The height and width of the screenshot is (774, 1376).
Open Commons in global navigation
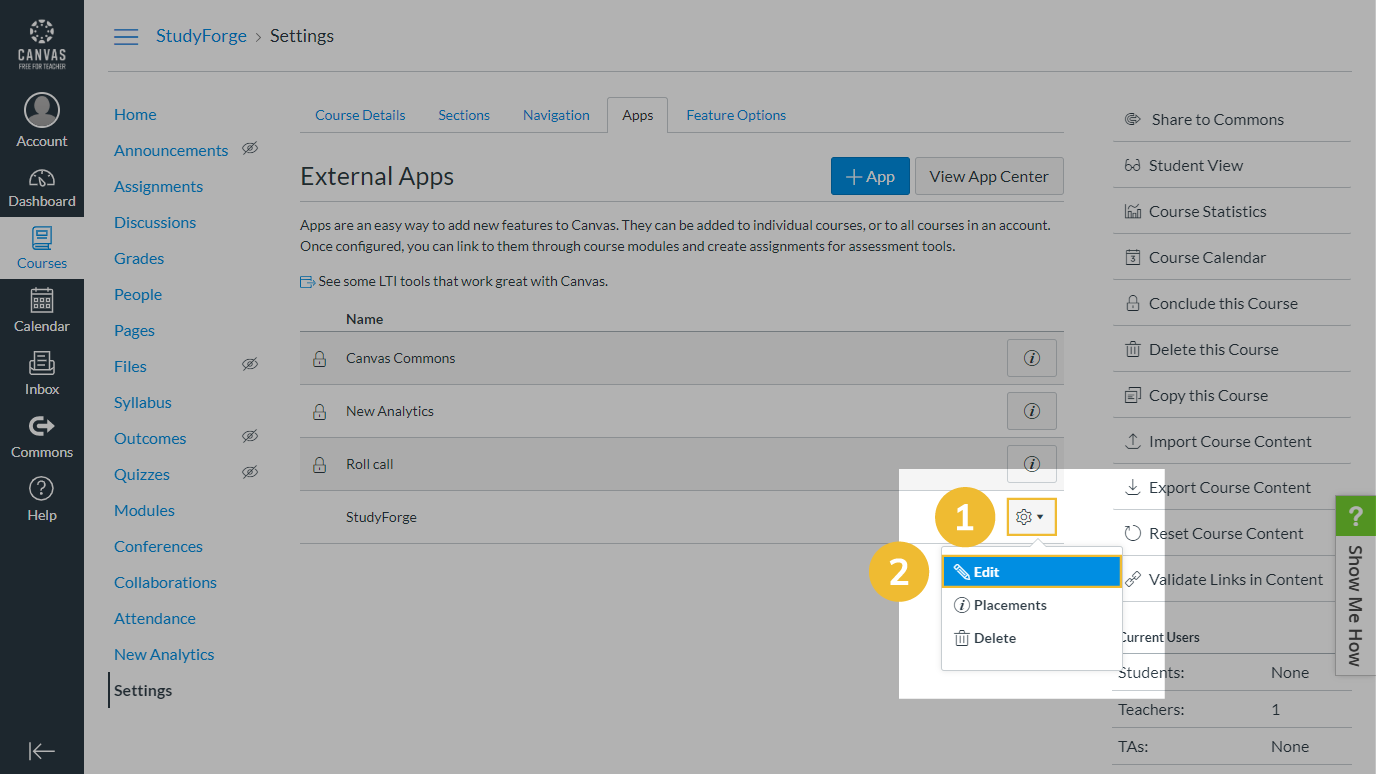tap(42, 436)
